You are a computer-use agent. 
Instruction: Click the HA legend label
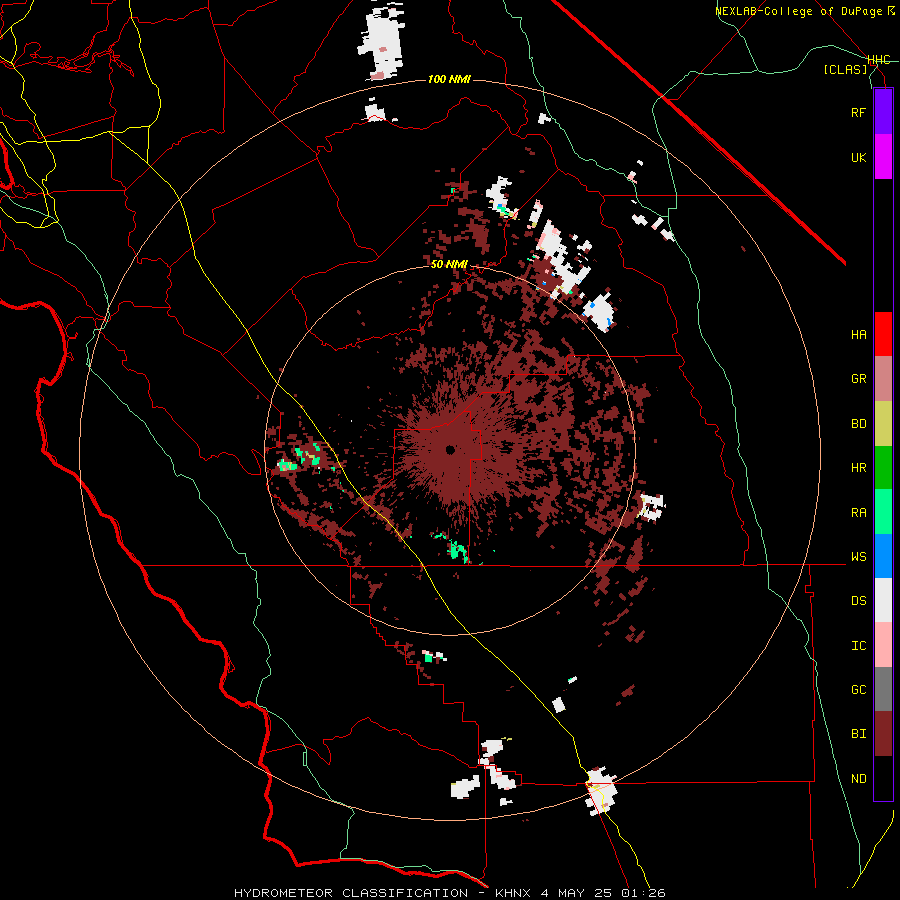coord(858,335)
